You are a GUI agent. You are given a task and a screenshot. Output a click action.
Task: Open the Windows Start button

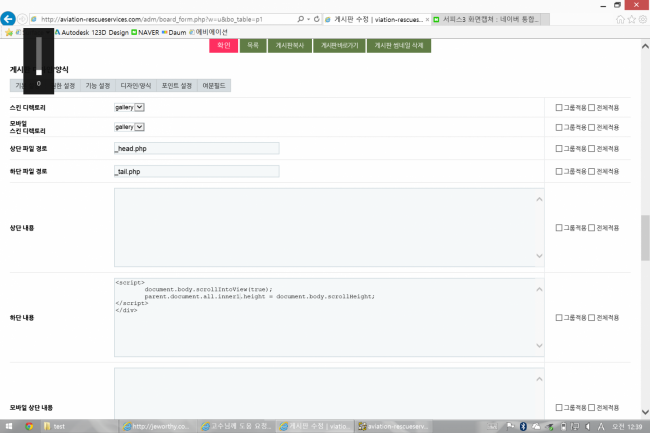pyautogui.click(x=9, y=426)
